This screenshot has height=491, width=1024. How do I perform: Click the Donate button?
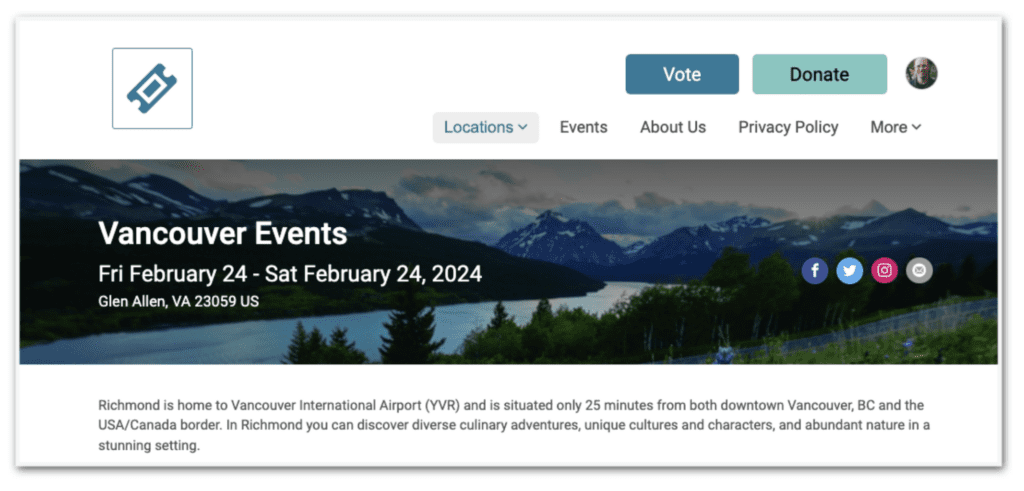click(820, 74)
